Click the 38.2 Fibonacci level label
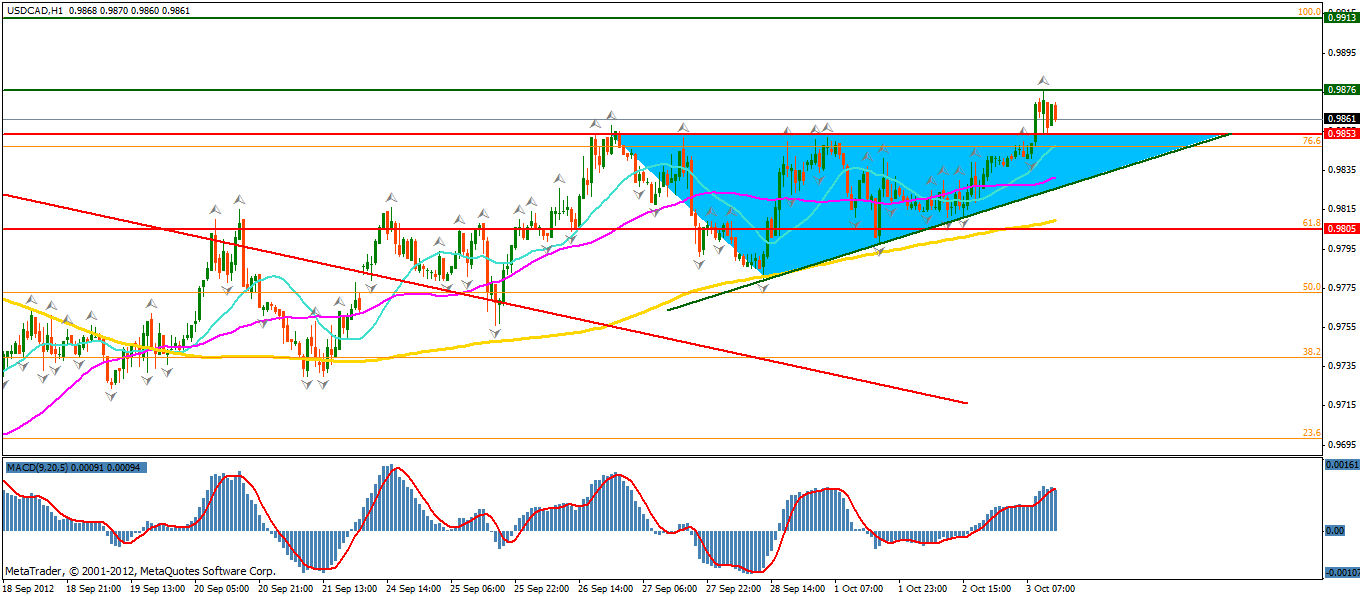The image size is (1360, 596). point(1312,352)
